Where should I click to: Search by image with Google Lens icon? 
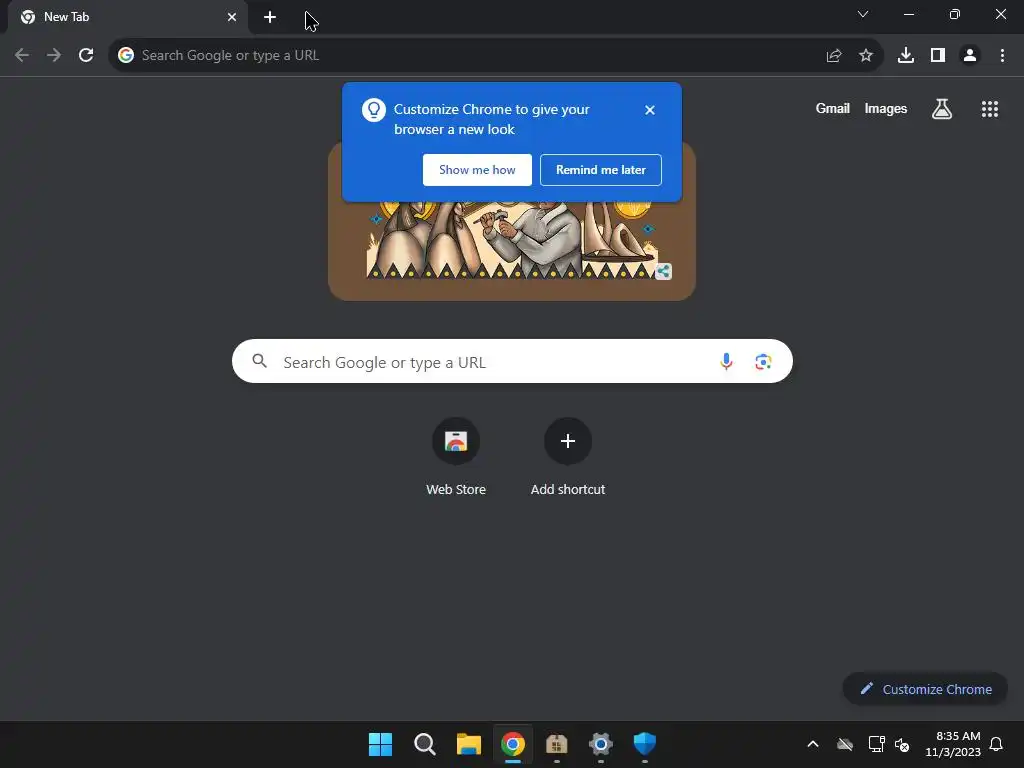click(x=763, y=361)
